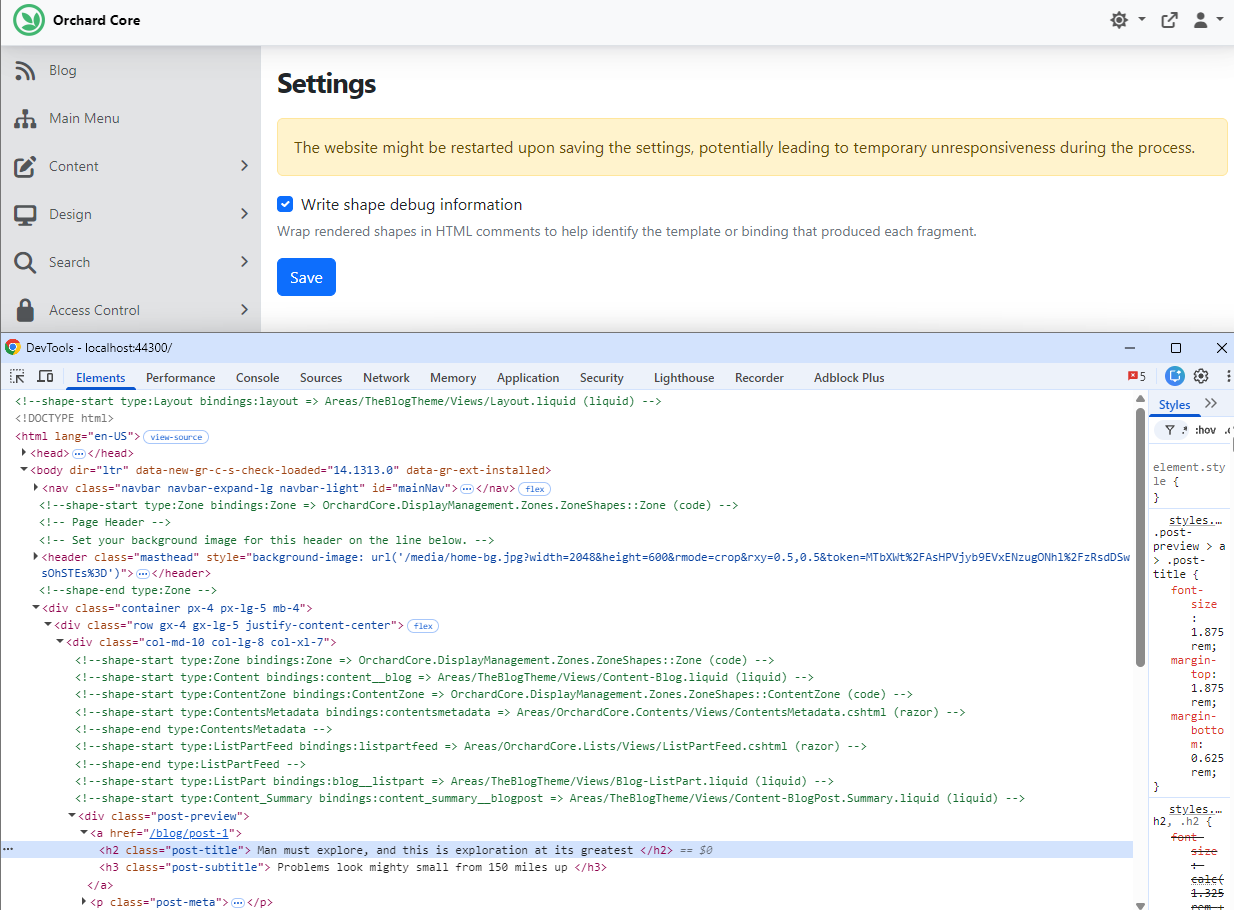Viewport: 1234px width, 910px height.
Task: Switch to the Memory tab
Action: (x=453, y=378)
